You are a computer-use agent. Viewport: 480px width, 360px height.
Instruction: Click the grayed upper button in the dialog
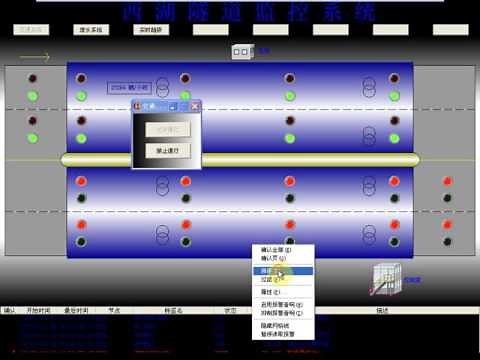point(168,129)
